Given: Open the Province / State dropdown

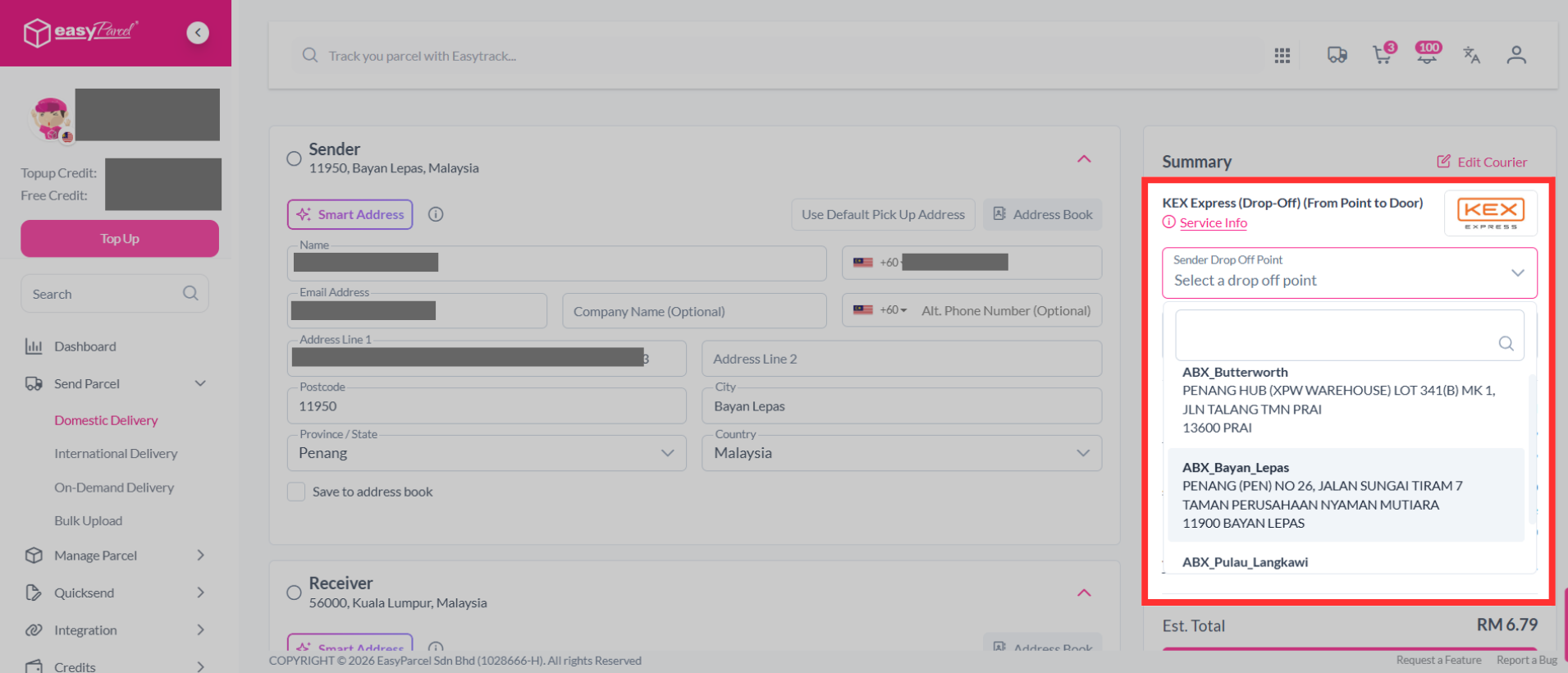Looking at the screenshot, I should 487,453.
